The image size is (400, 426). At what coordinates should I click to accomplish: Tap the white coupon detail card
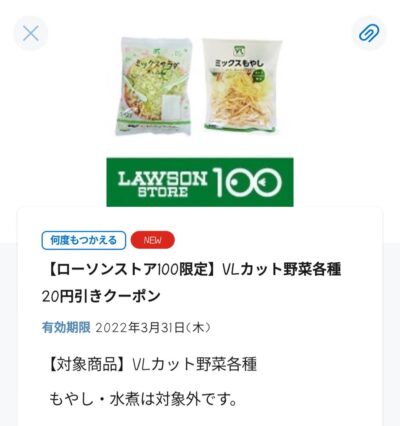coord(200,317)
